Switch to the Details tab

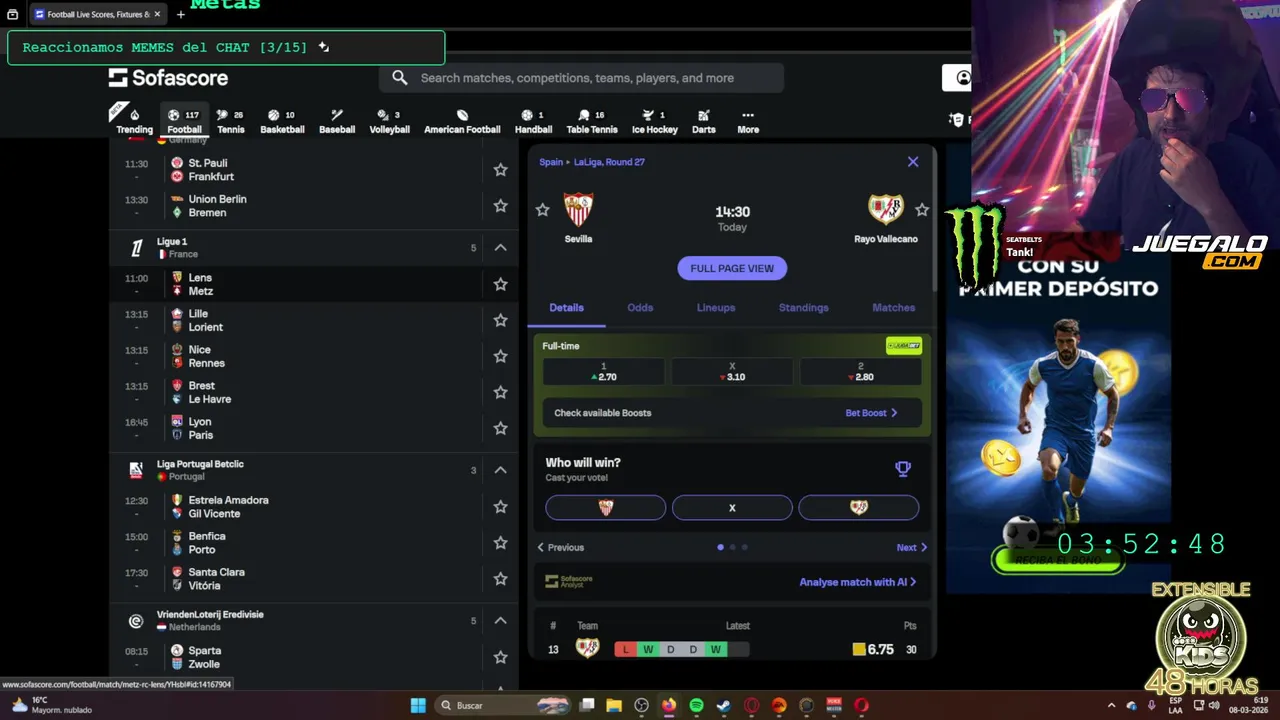(566, 308)
